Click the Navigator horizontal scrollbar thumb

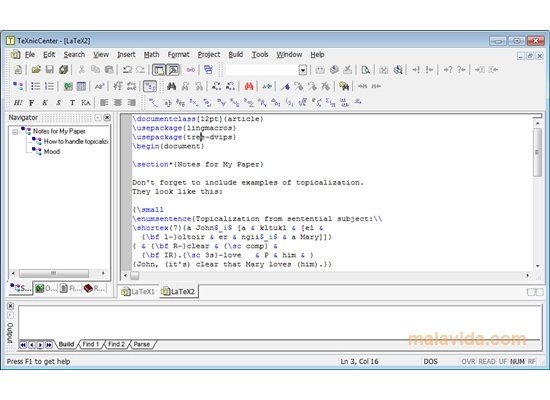tap(53, 273)
